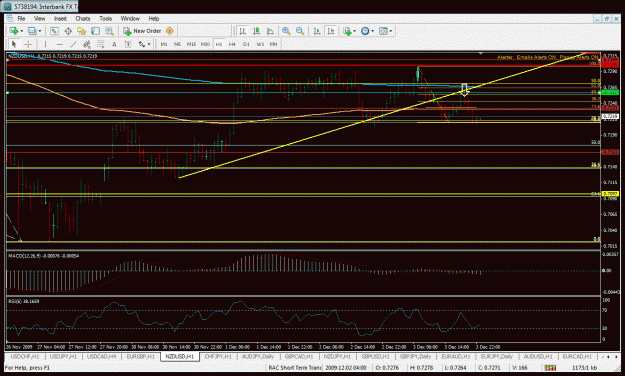Viewport: 625px width, 376px height.
Task: Select the arrow Cursor tool
Action: (x=14, y=44)
